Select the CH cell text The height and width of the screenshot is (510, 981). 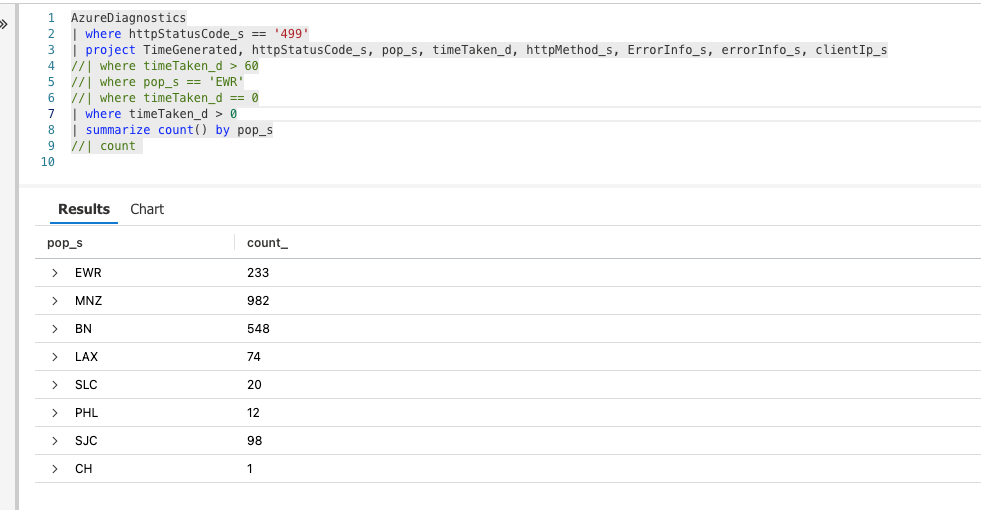coord(84,469)
